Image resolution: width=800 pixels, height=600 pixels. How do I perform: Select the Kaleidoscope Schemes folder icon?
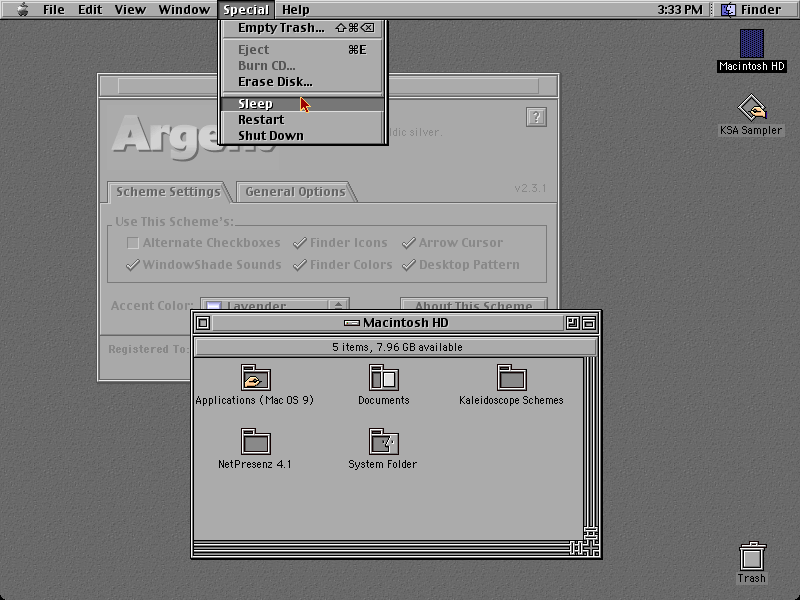pos(511,378)
